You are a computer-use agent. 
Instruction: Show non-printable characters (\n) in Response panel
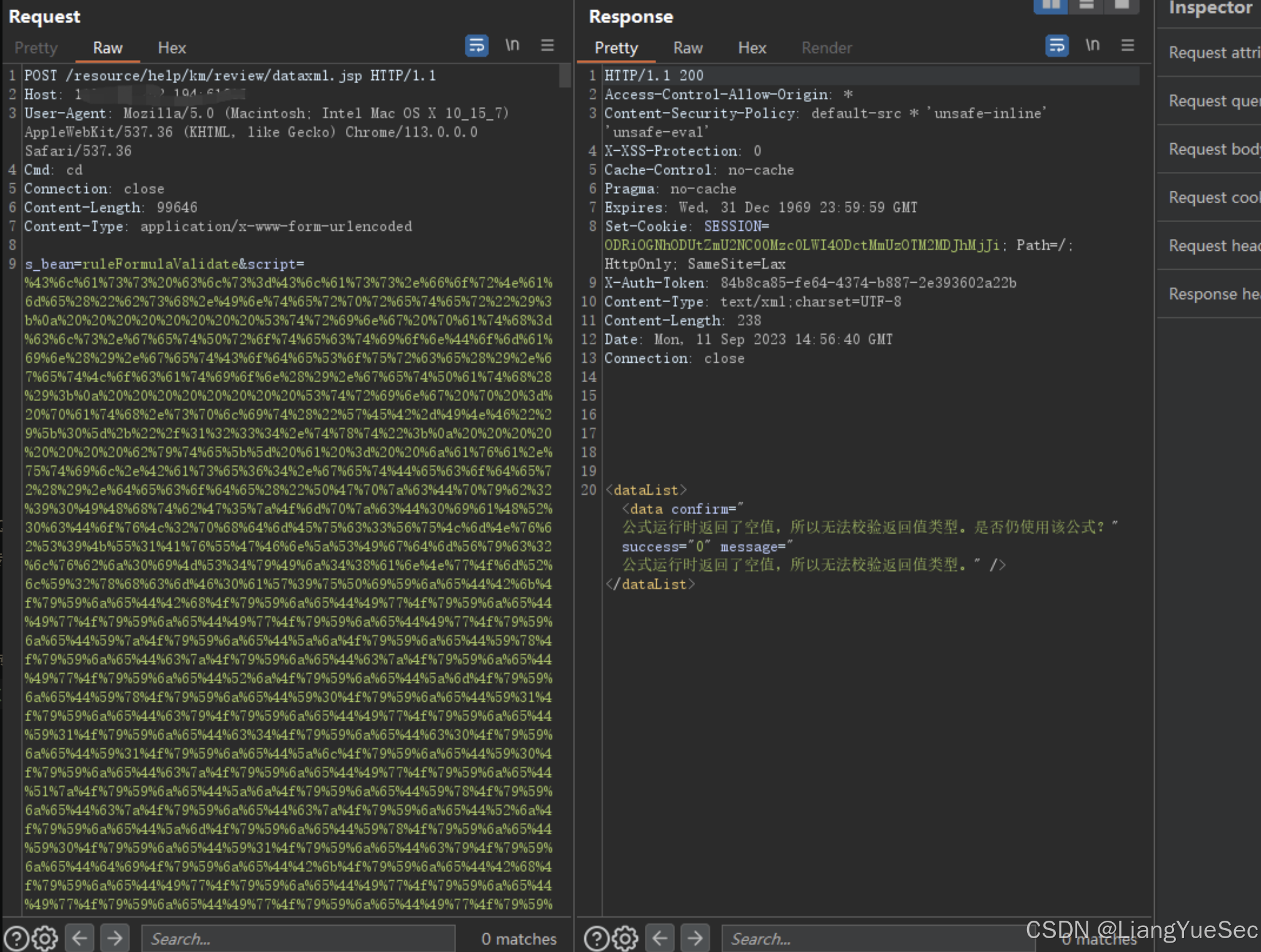coord(1092,46)
